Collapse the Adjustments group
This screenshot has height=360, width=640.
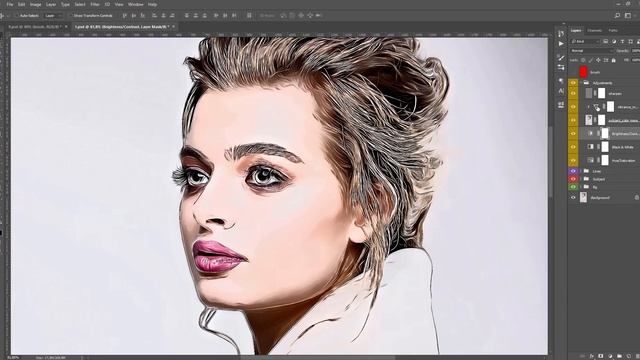[581, 83]
